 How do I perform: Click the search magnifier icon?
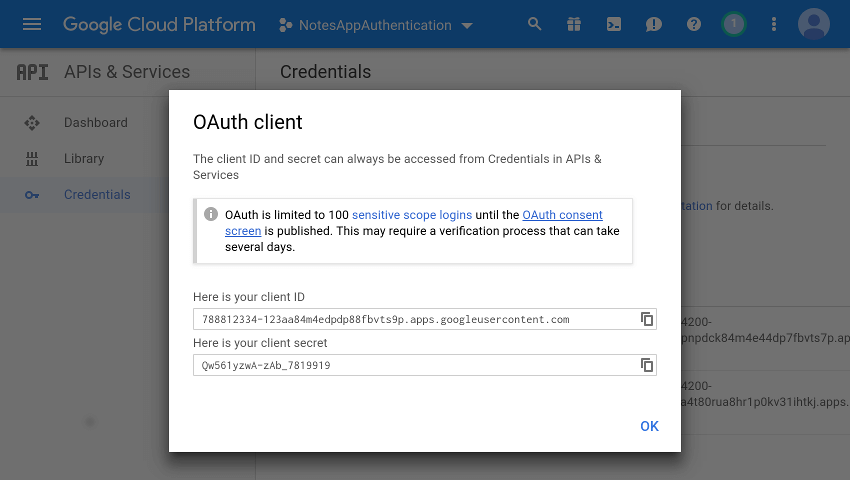coord(535,24)
